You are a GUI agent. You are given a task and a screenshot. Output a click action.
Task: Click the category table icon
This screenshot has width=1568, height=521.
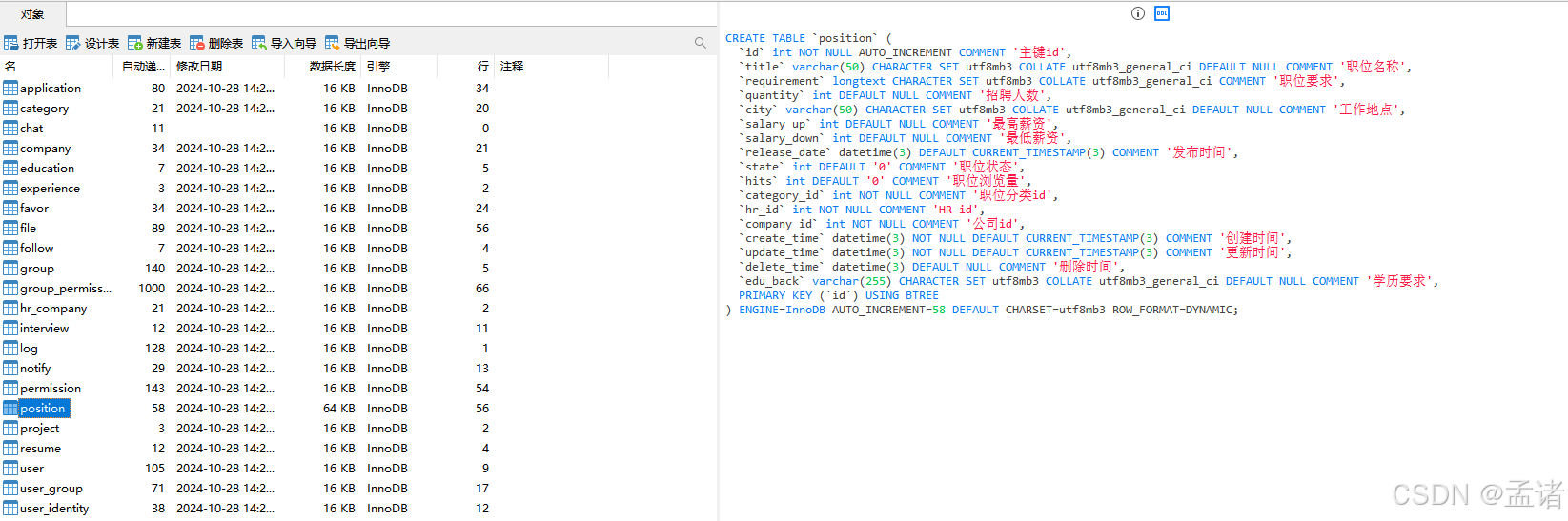pos(10,108)
